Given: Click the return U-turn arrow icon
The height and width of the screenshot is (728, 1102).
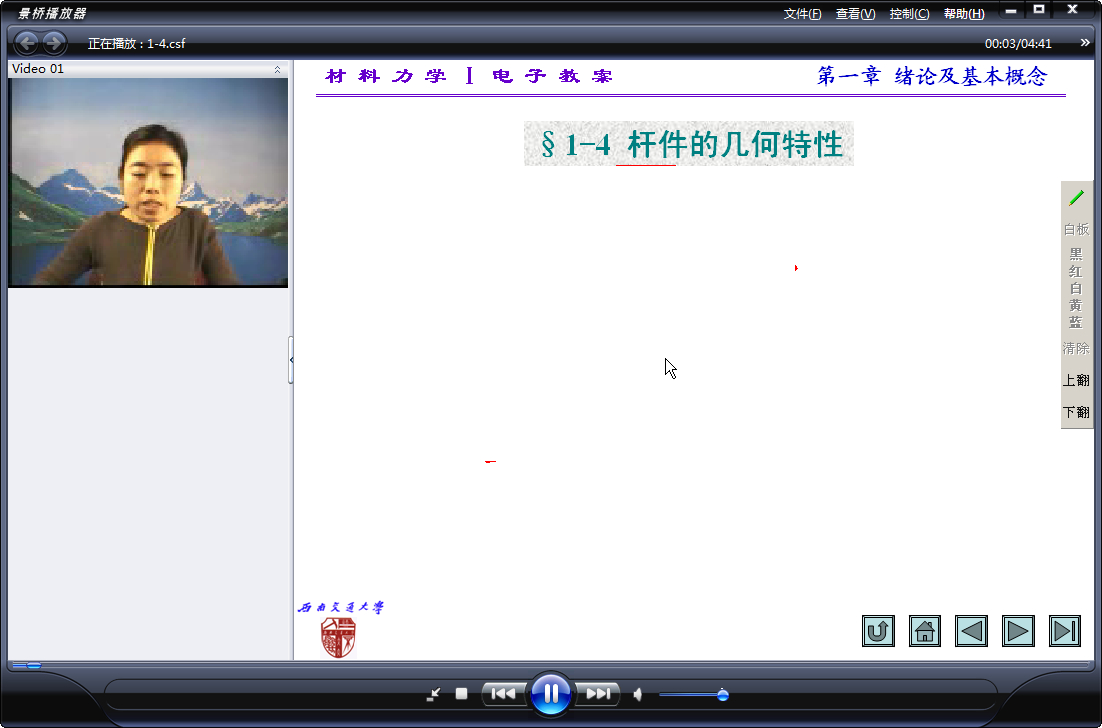Looking at the screenshot, I should point(879,631).
